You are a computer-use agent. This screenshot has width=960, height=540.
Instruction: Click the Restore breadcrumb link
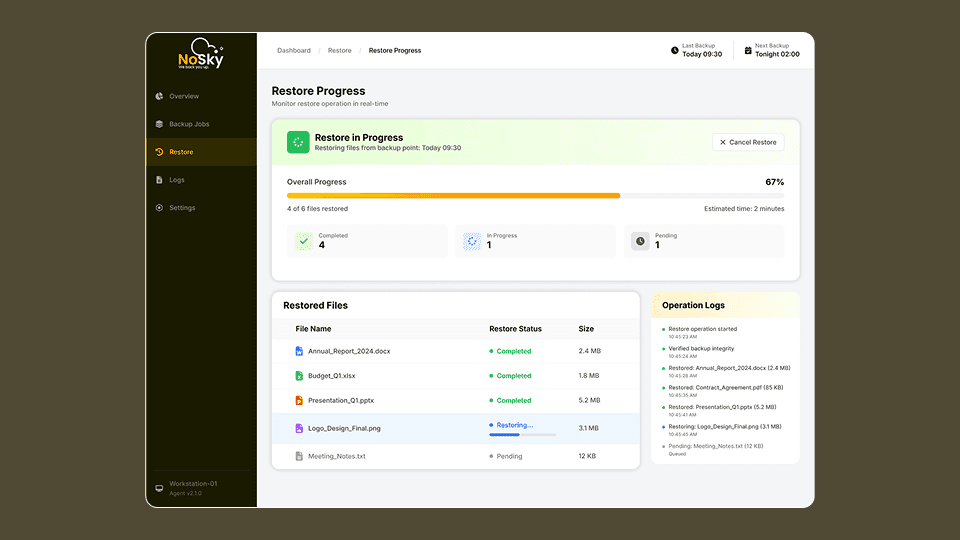(340, 50)
